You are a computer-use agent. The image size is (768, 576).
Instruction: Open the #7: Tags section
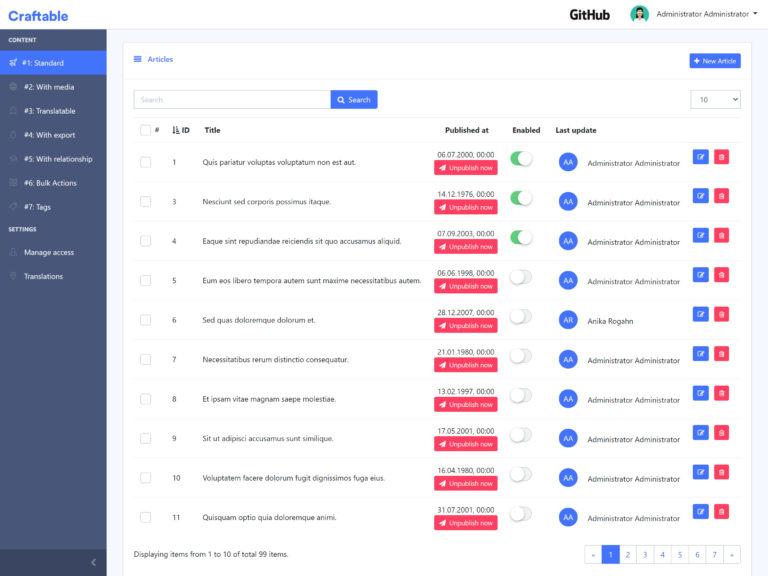pos(53,207)
